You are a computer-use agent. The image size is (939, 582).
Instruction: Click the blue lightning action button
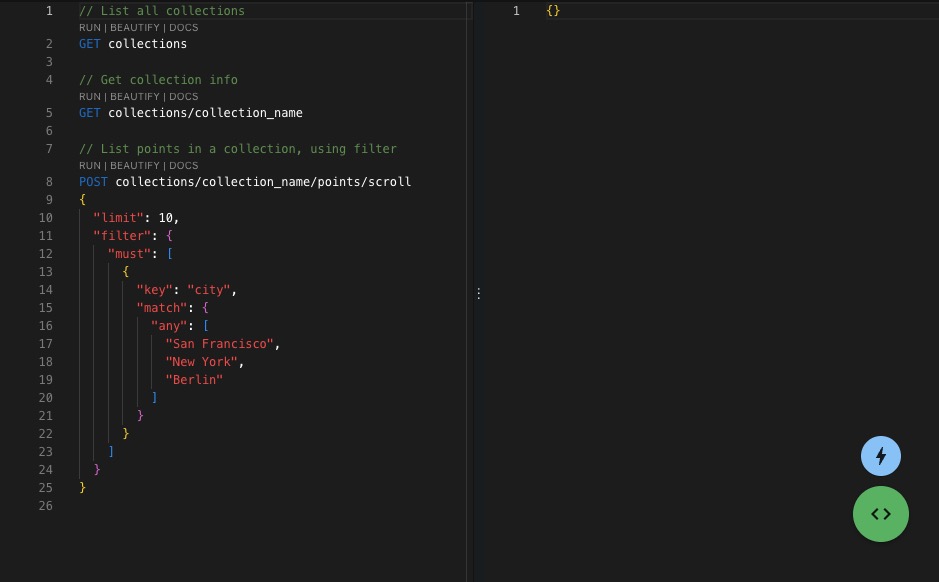(880, 455)
